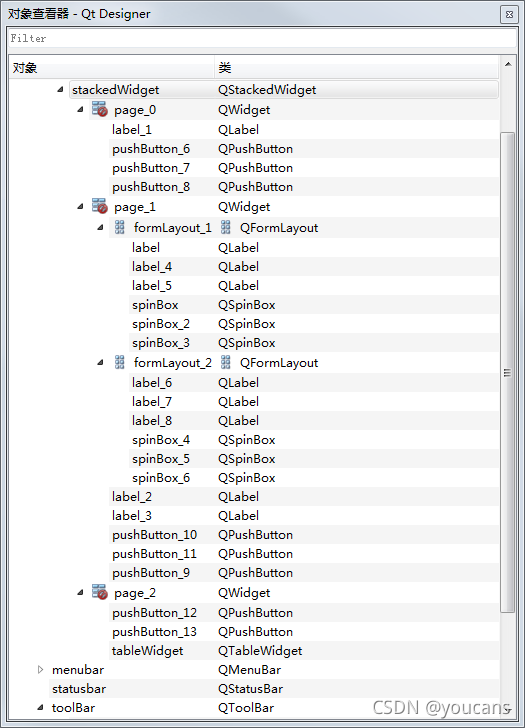Select statusbar object

[79, 689]
